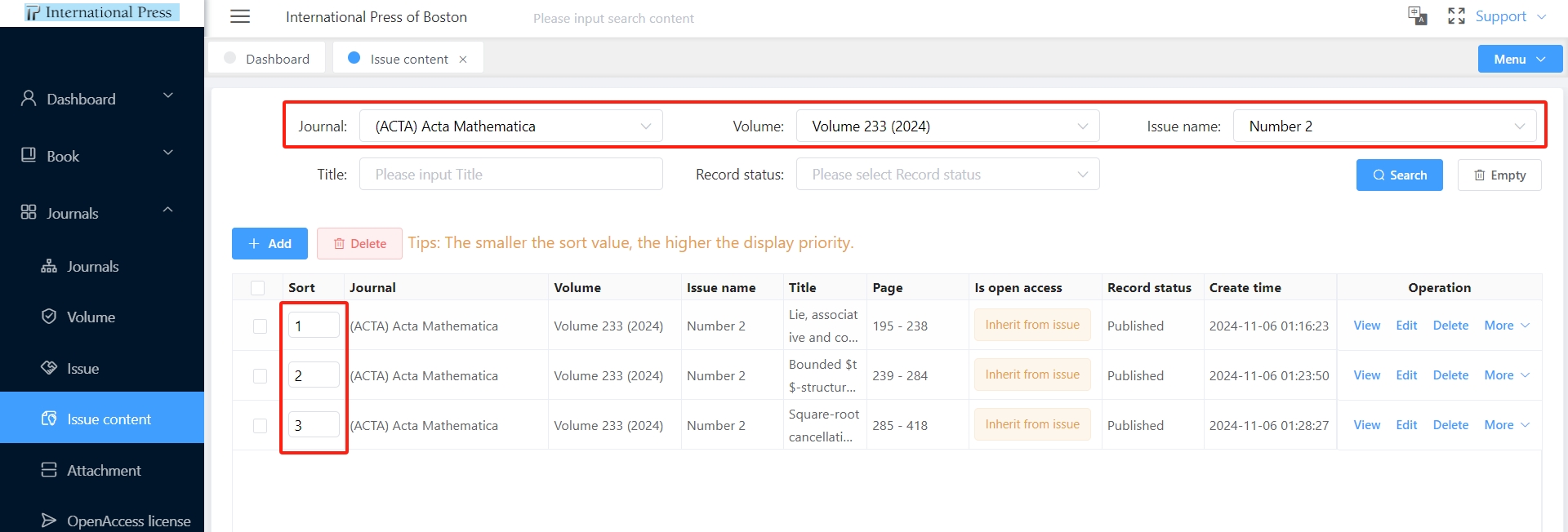Click the Create time column header
The width and height of the screenshot is (1568, 532).
click(x=1245, y=288)
